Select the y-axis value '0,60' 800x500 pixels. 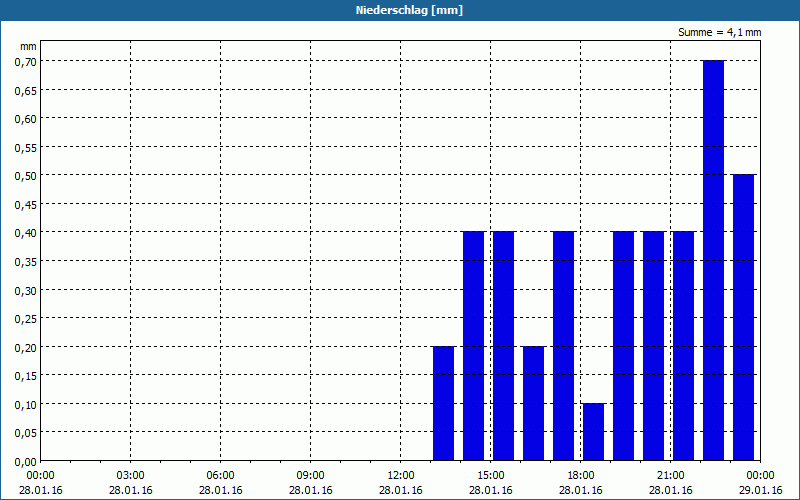point(25,118)
